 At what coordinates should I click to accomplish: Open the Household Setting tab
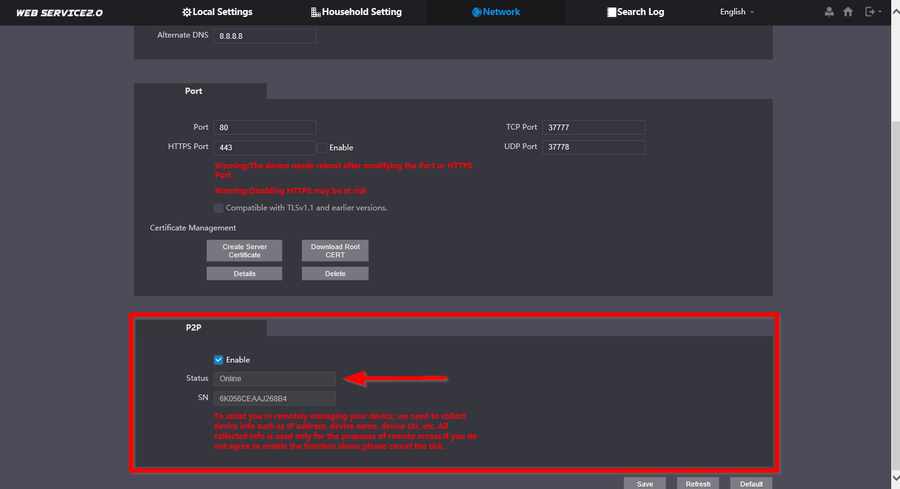[356, 12]
